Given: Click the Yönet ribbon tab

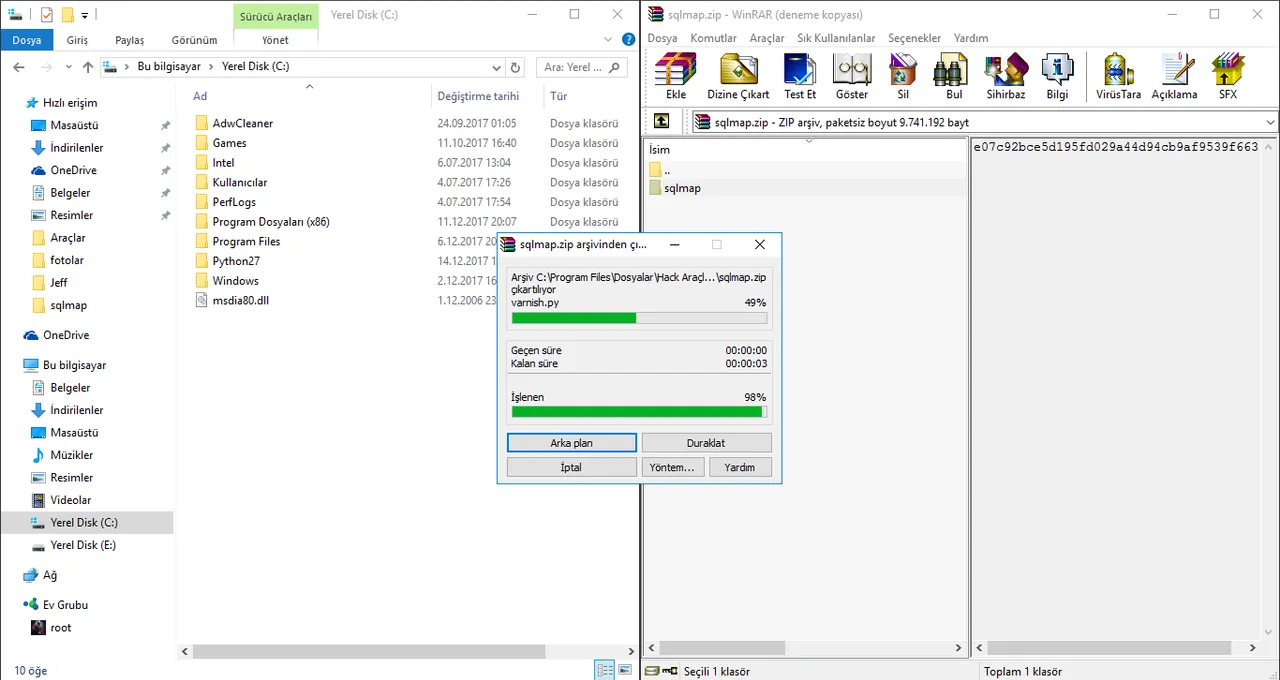Looking at the screenshot, I should tap(275, 40).
